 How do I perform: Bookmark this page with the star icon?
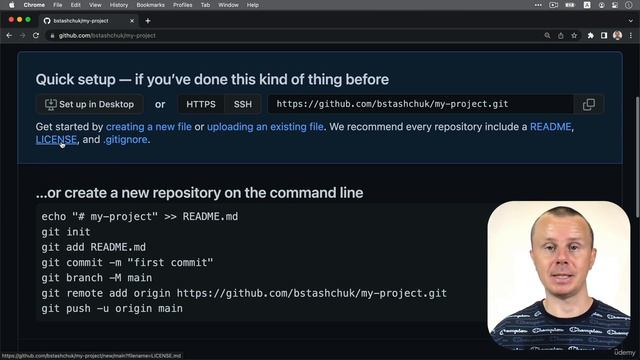pos(574,36)
